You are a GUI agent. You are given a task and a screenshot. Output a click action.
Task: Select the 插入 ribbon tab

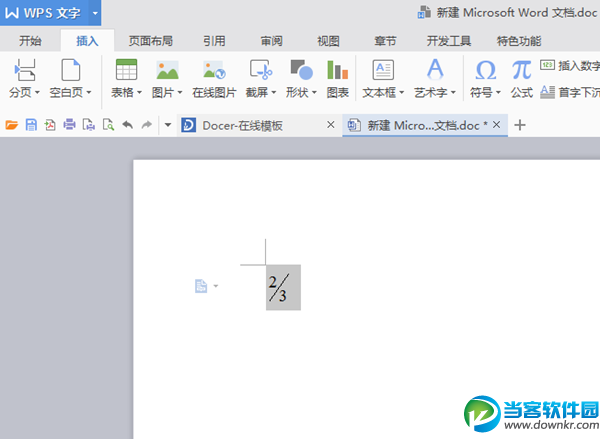tap(87, 41)
